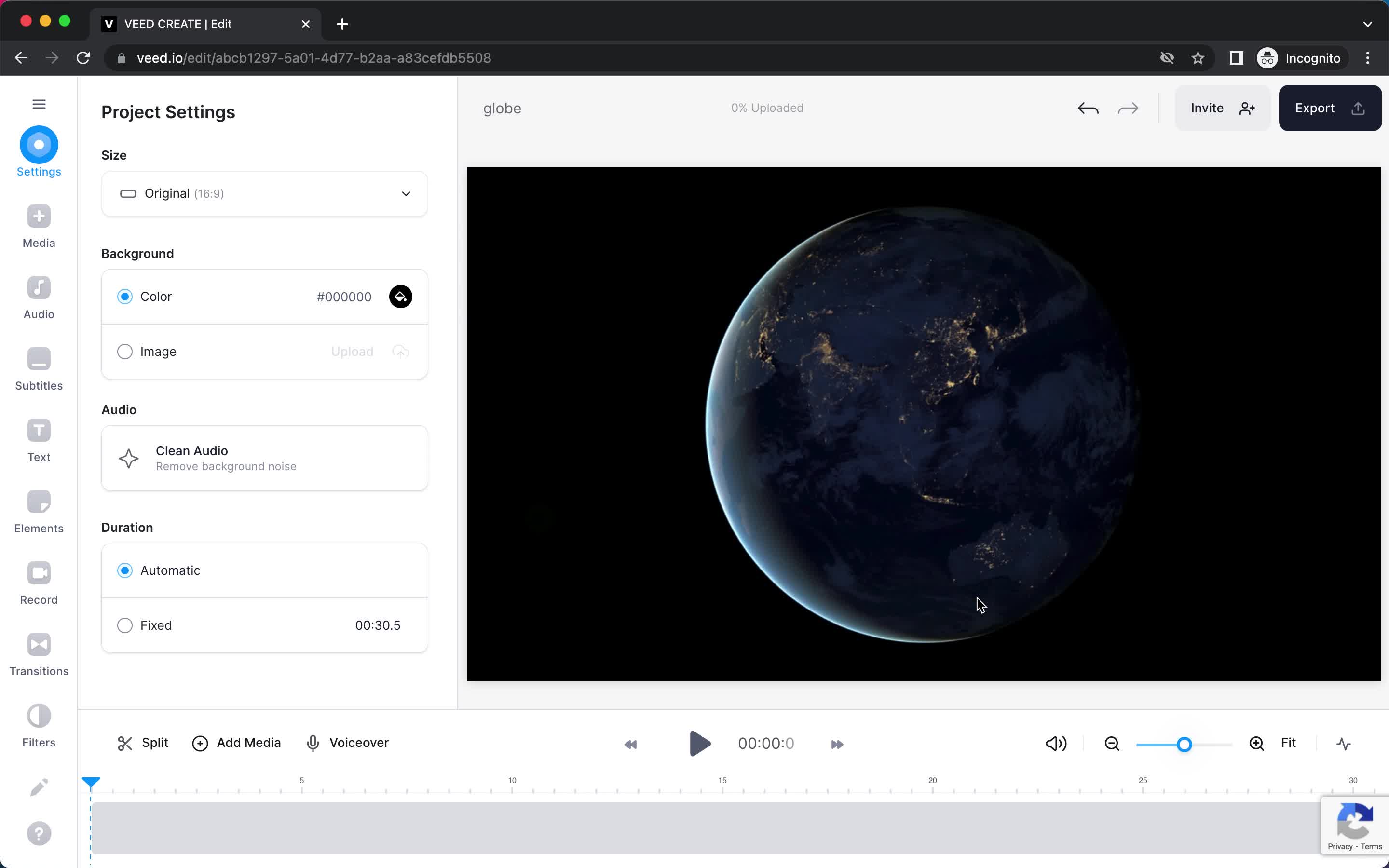
Task: Click the browser back arrow
Action: click(x=21, y=58)
